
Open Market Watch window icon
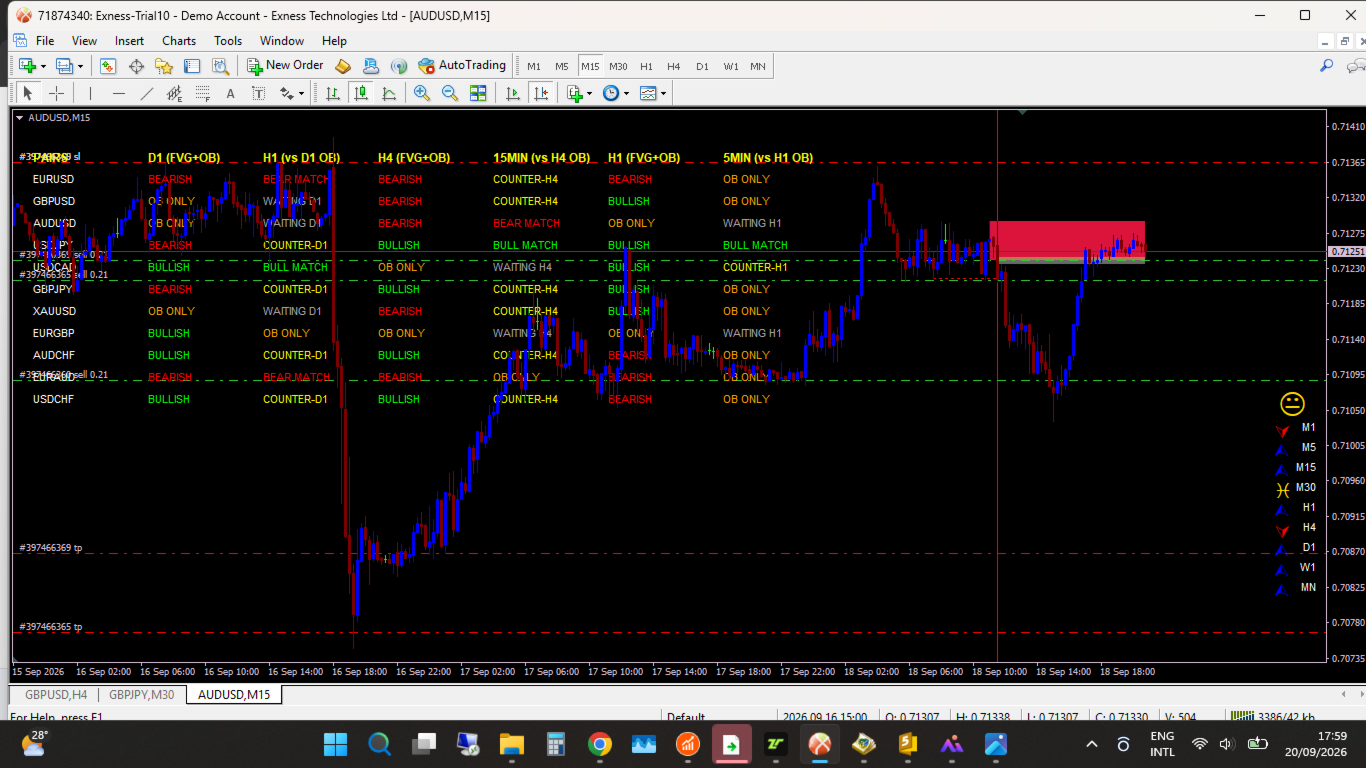[108, 66]
